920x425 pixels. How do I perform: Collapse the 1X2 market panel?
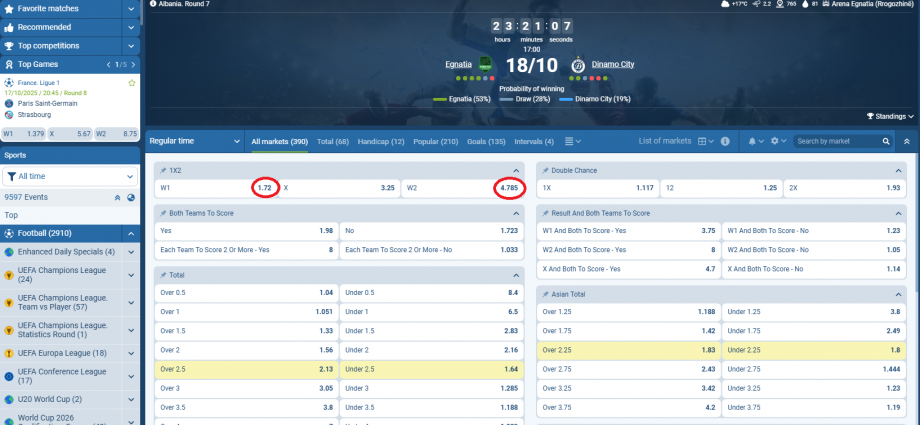(x=516, y=171)
